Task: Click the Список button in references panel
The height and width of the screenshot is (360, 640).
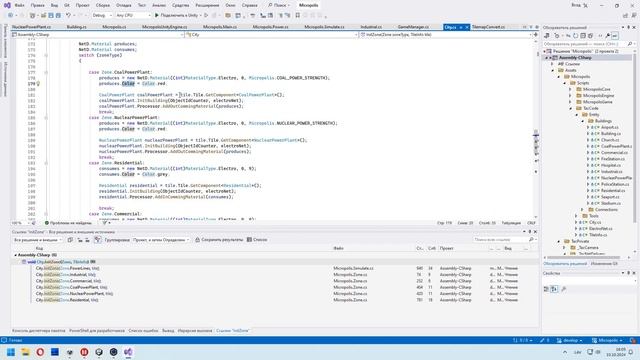Action: [257, 240]
